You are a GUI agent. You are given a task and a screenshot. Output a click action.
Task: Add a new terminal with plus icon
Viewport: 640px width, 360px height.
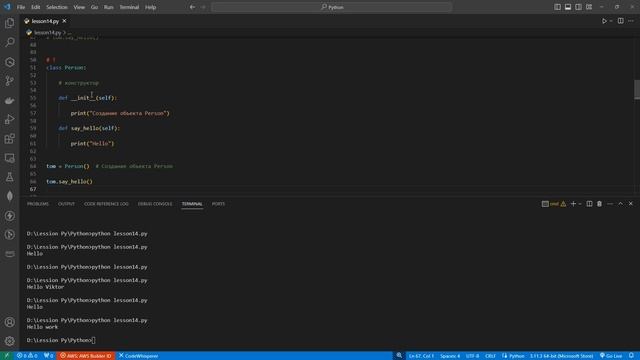click(x=573, y=204)
